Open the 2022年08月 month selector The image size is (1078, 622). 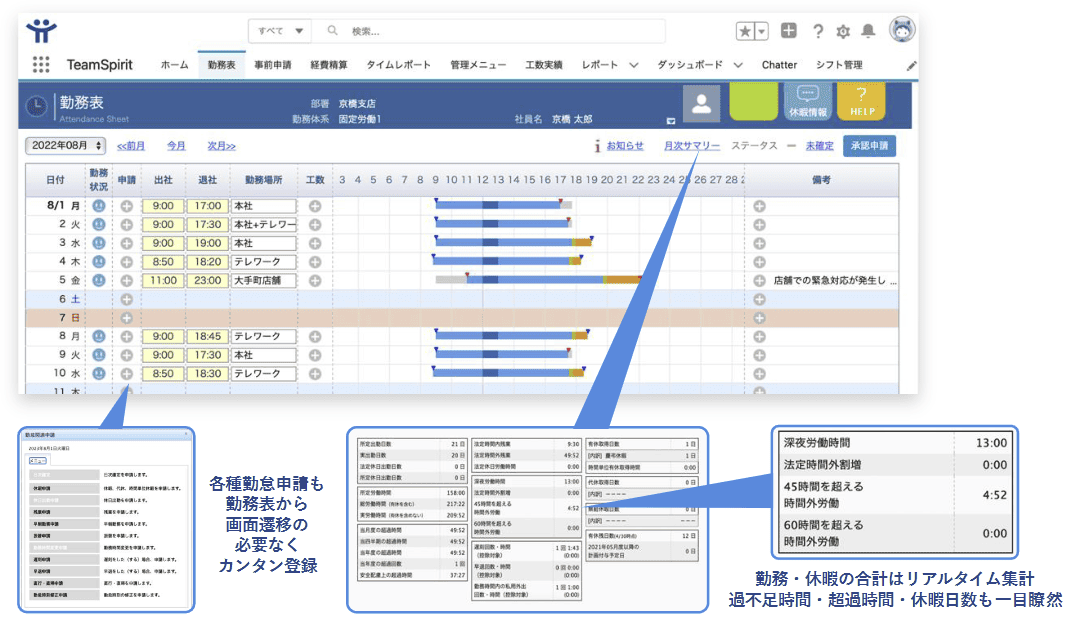pos(65,146)
